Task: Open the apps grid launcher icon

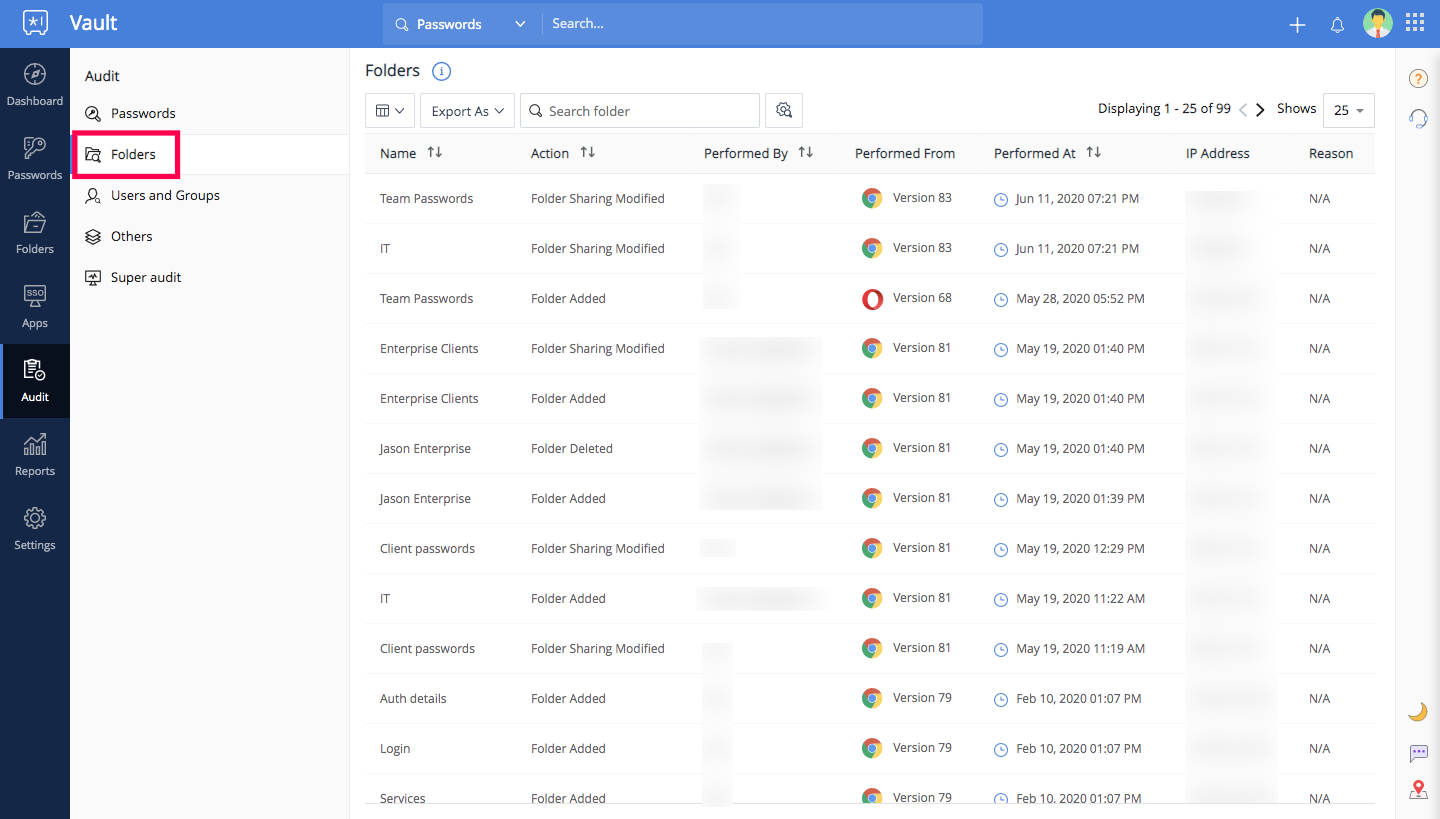Action: (1415, 23)
